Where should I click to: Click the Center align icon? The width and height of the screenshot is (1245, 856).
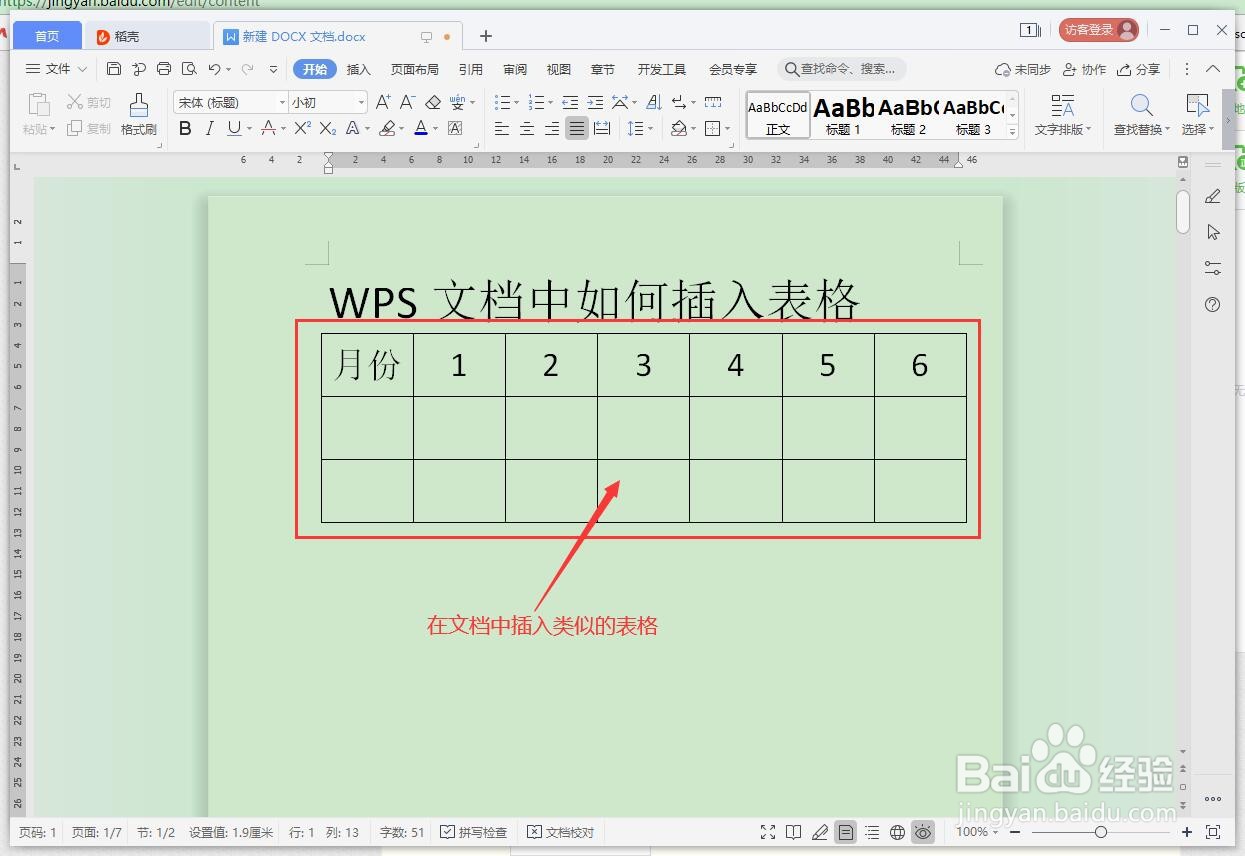[527, 128]
